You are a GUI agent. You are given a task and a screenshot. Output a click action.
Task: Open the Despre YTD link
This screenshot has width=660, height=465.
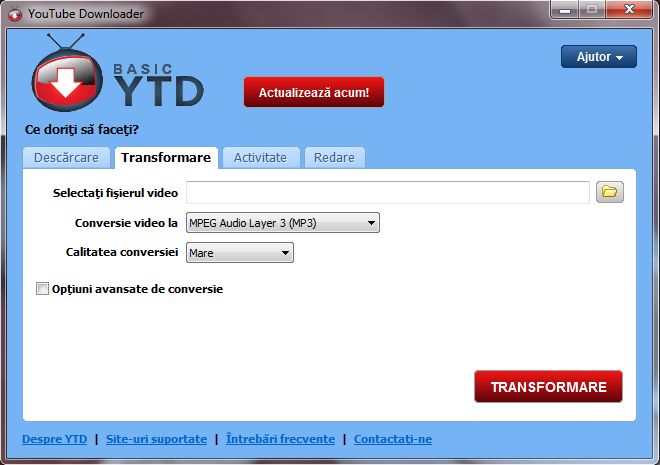click(55, 439)
